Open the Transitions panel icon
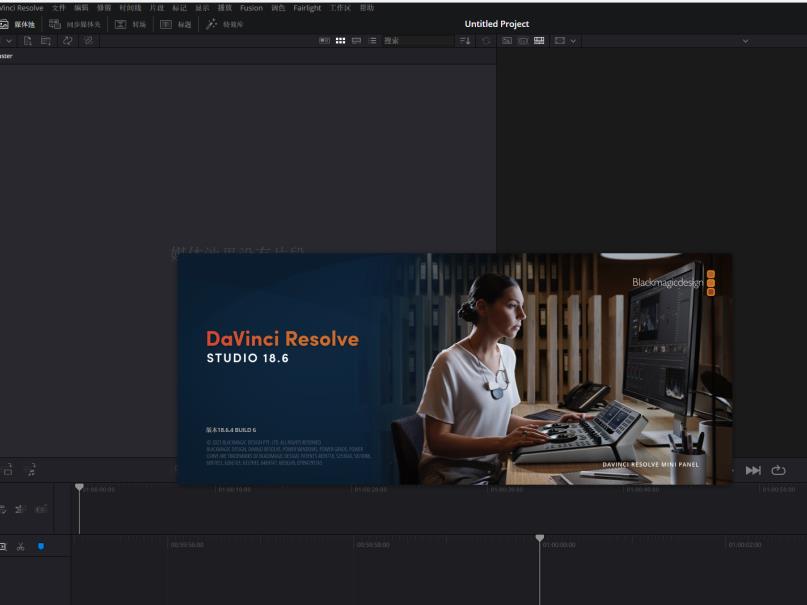 point(120,24)
